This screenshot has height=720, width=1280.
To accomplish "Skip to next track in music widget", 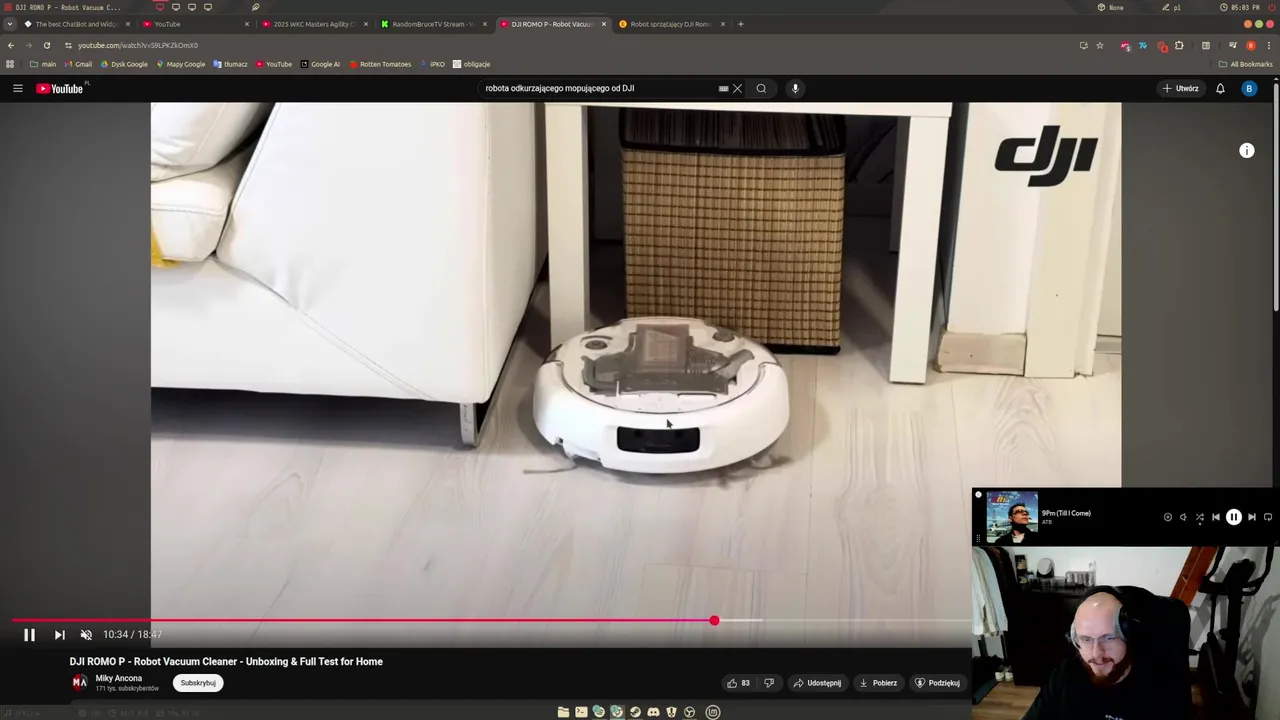I will tap(1251, 517).
